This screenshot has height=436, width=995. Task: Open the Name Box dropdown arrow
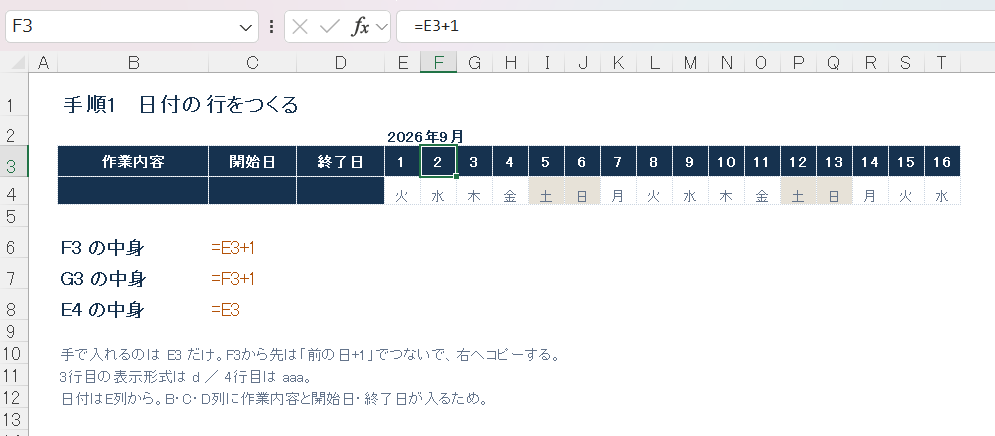tap(246, 27)
